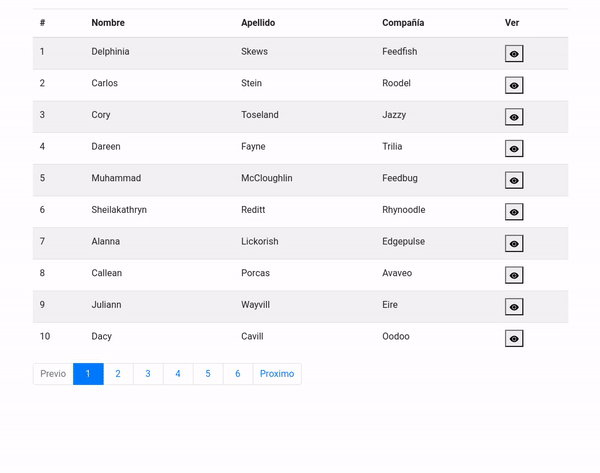The height and width of the screenshot is (473, 600).
Task: Select the name cell Alanna
Action: [x=106, y=241]
